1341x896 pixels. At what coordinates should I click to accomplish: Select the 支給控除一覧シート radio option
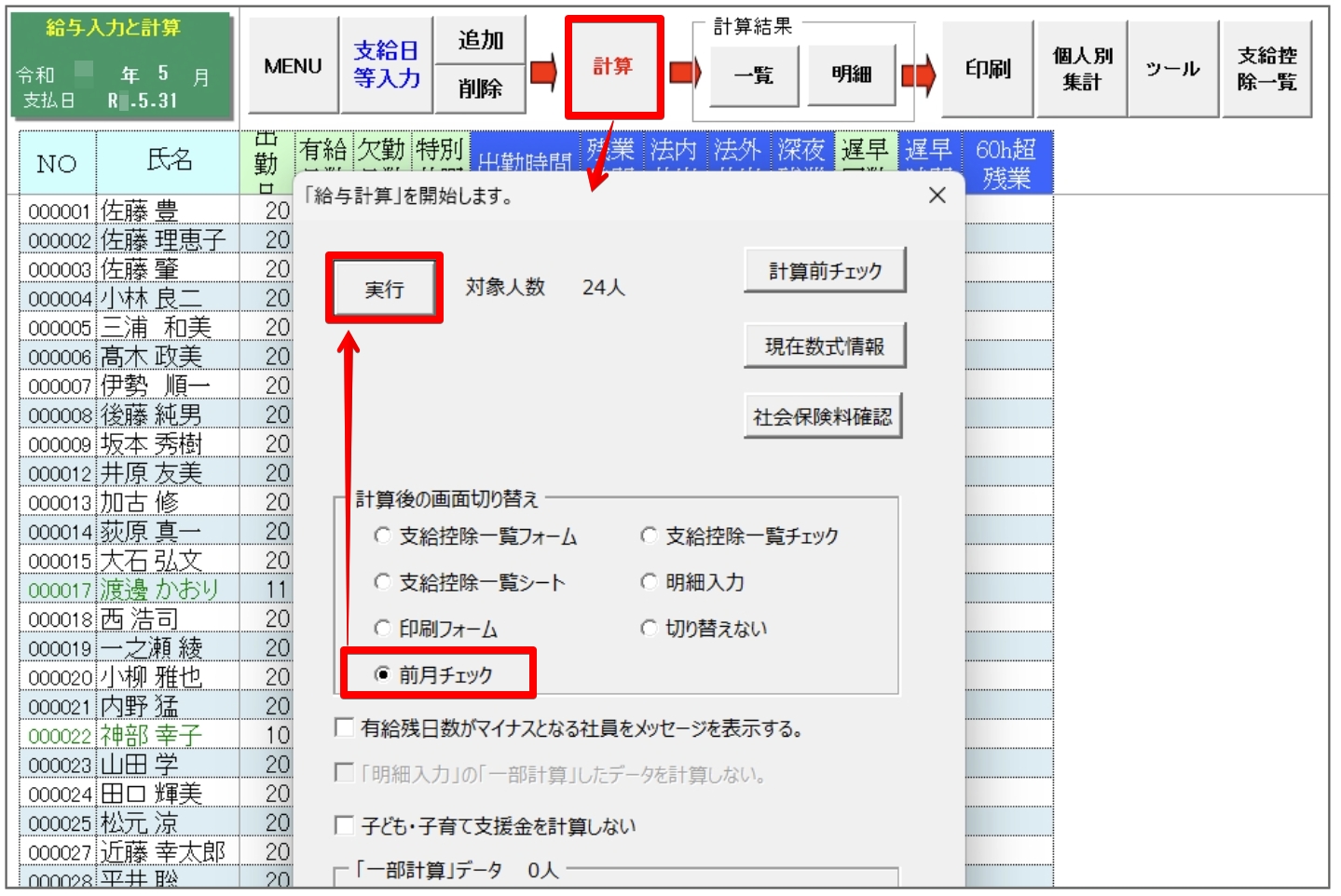(470, 583)
